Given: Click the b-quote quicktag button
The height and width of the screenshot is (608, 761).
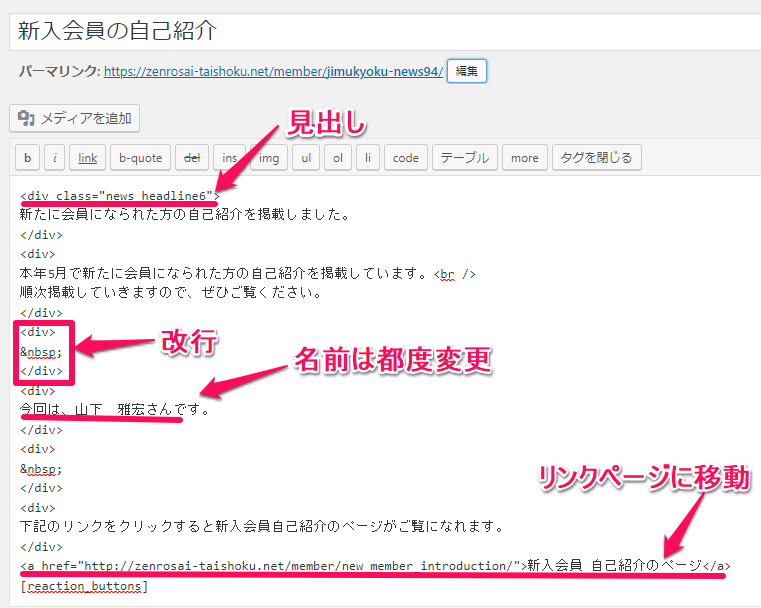Looking at the screenshot, I should (x=140, y=158).
